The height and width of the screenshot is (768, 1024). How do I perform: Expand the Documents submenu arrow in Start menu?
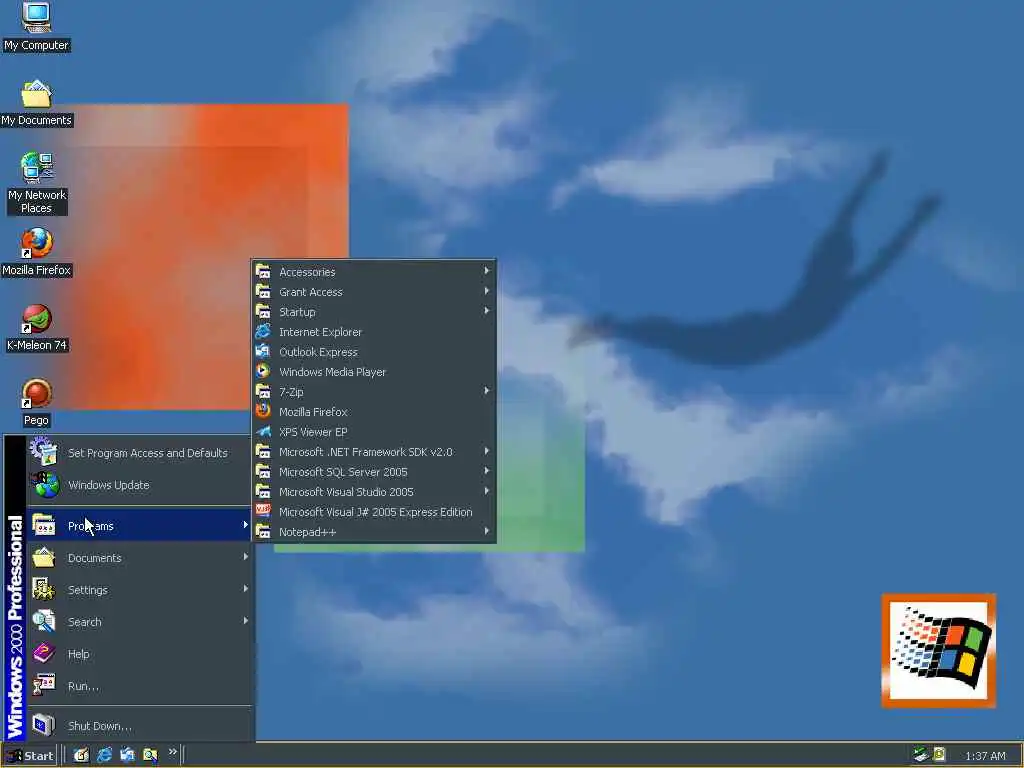coord(246,557)
